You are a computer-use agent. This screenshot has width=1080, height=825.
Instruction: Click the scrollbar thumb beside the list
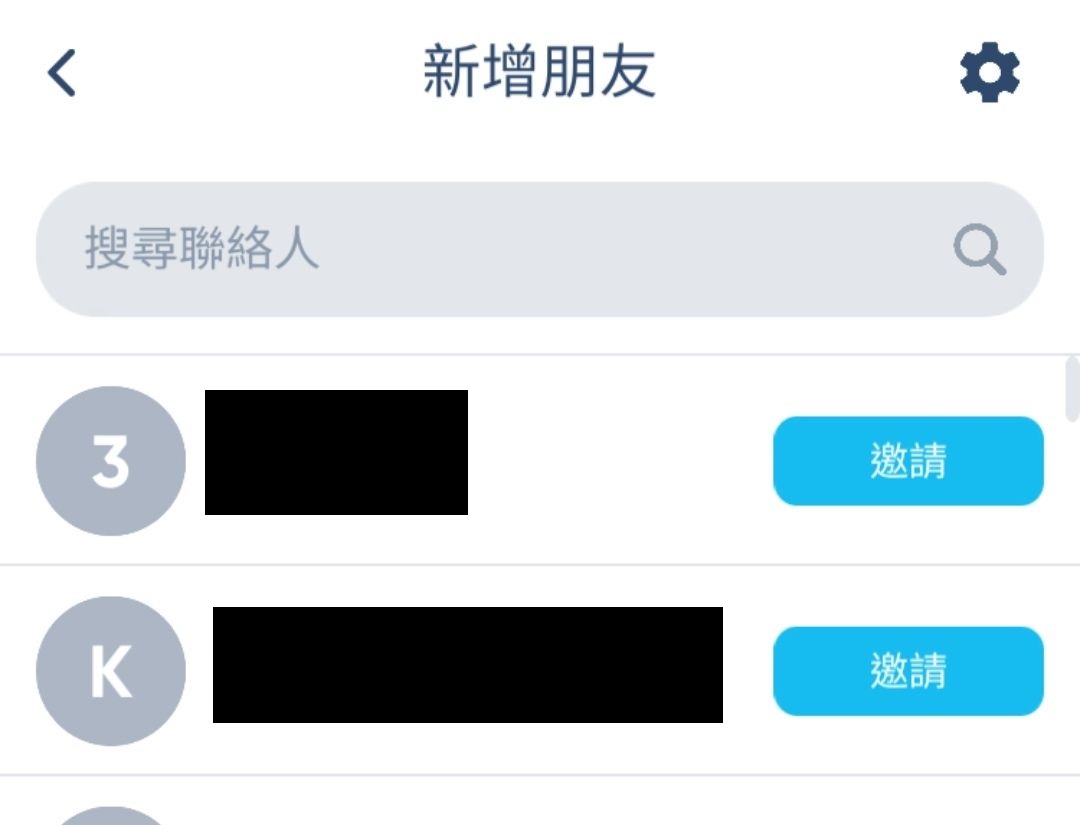(1073, 388)
